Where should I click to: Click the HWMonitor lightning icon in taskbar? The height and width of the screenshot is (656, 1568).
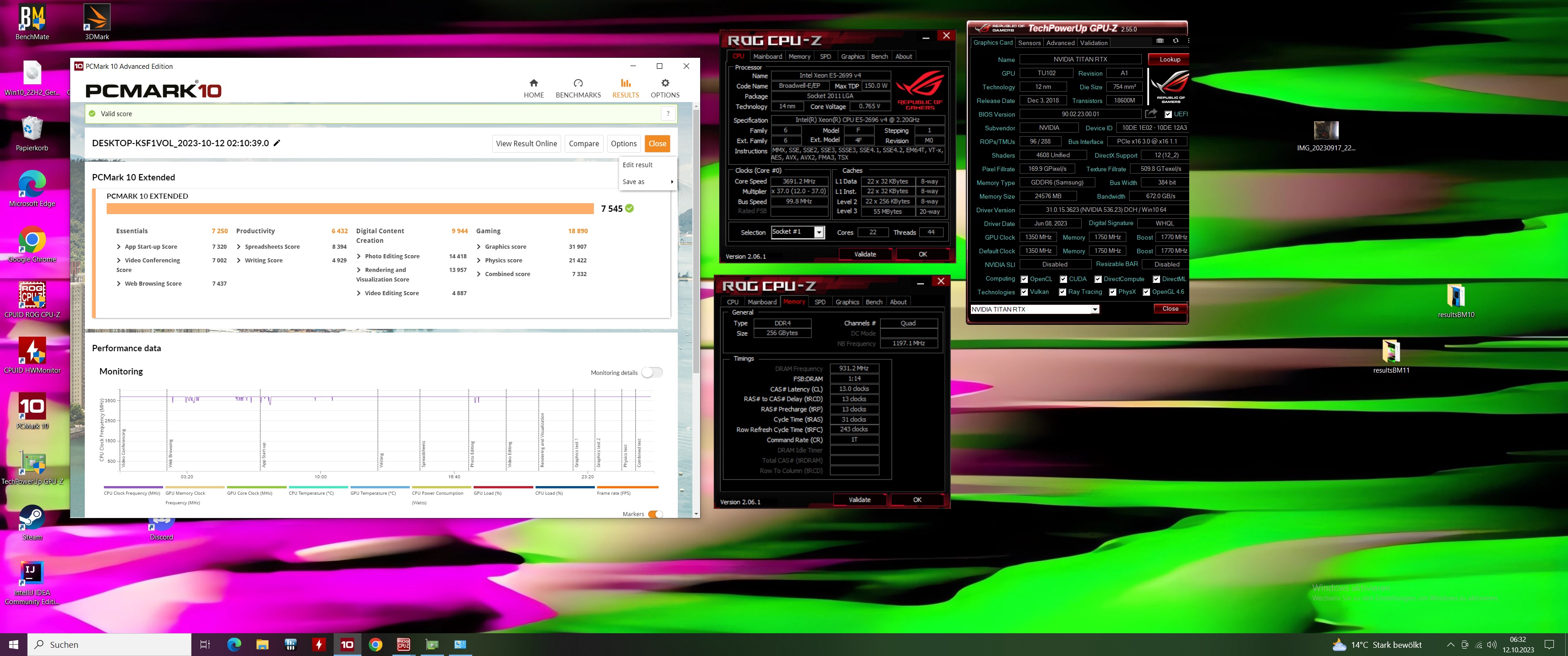coord(318,645)
